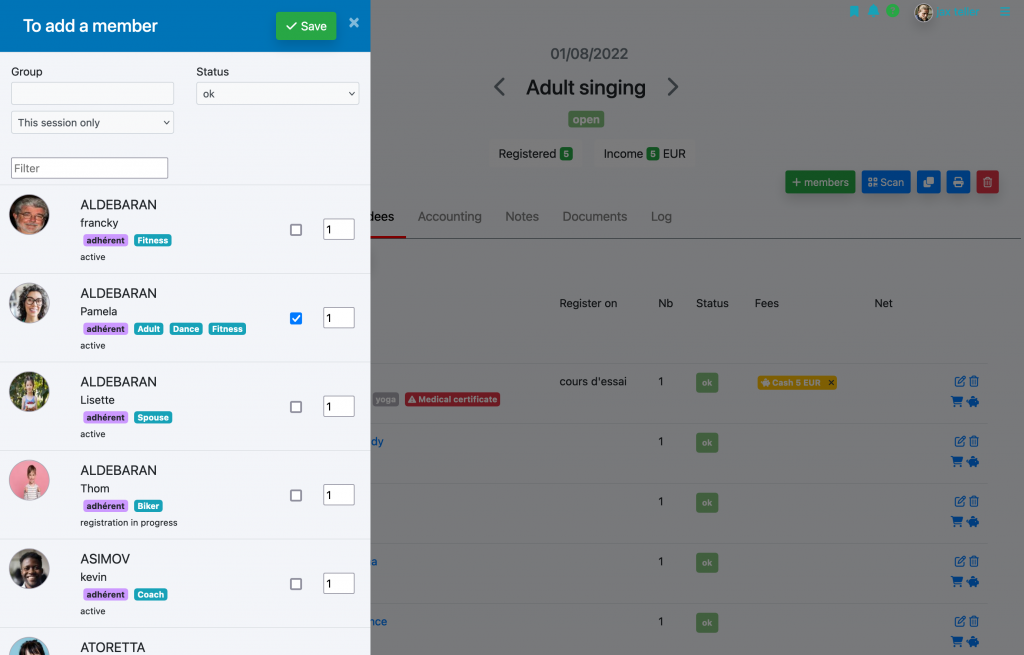Viewport: 1024px width, 655px height.
Task: Switch to the Log tab
Action: click(661, 216)
